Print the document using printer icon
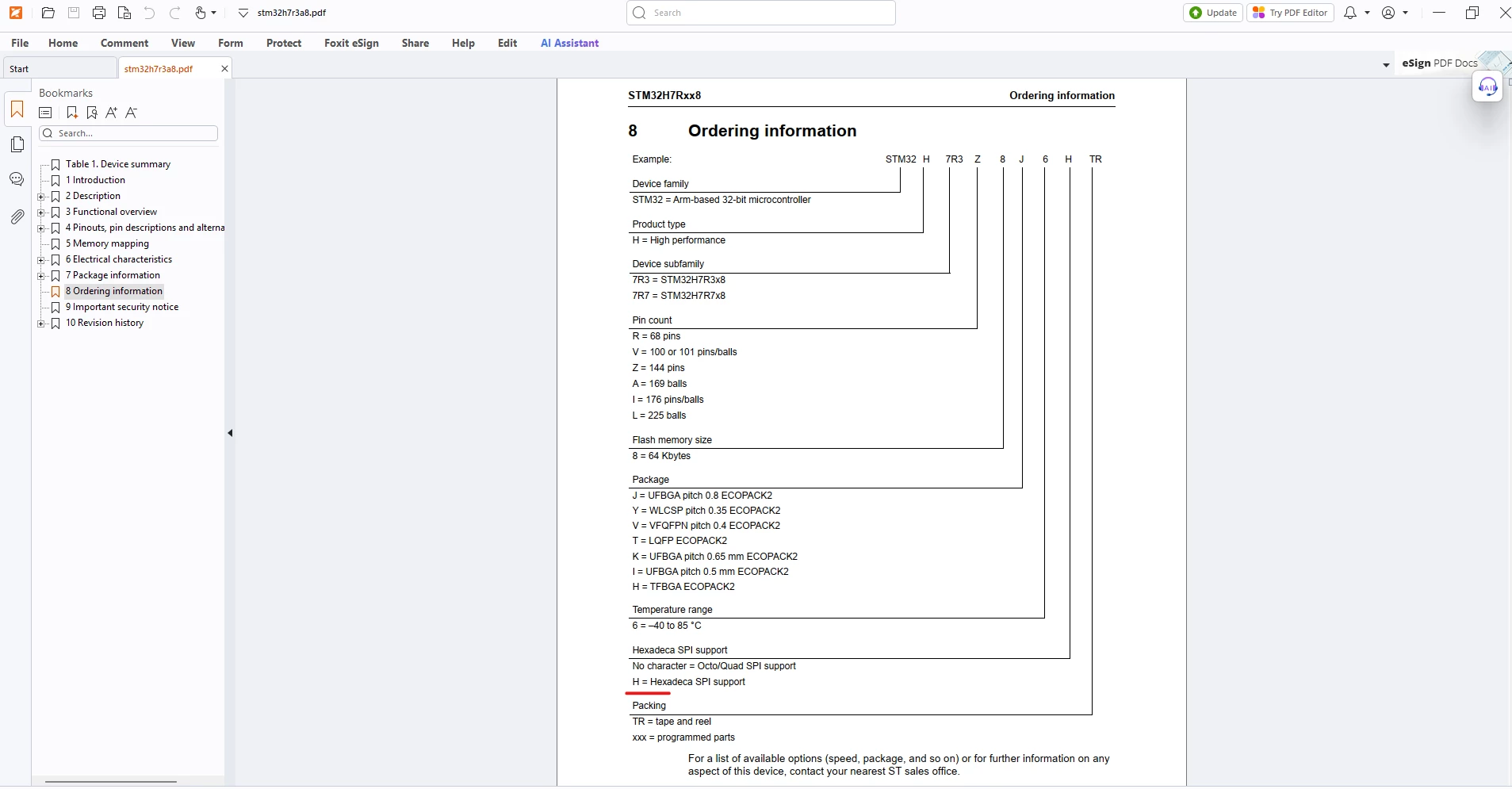 click(99, 13)
